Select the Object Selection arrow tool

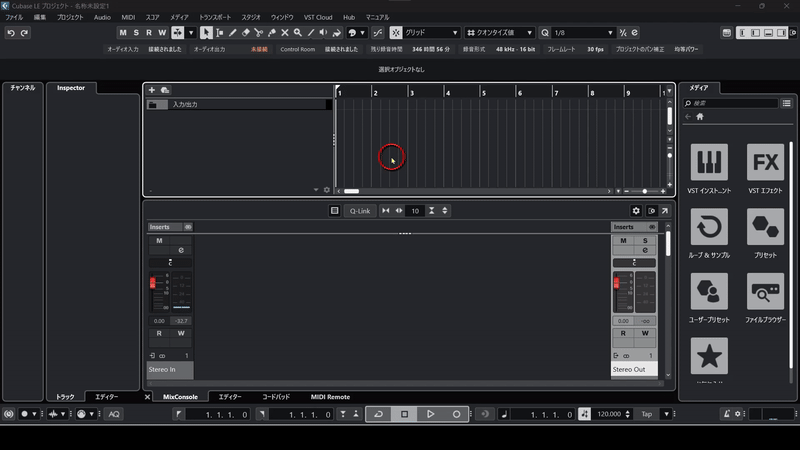pyautogui.click(x=206, y=33)
